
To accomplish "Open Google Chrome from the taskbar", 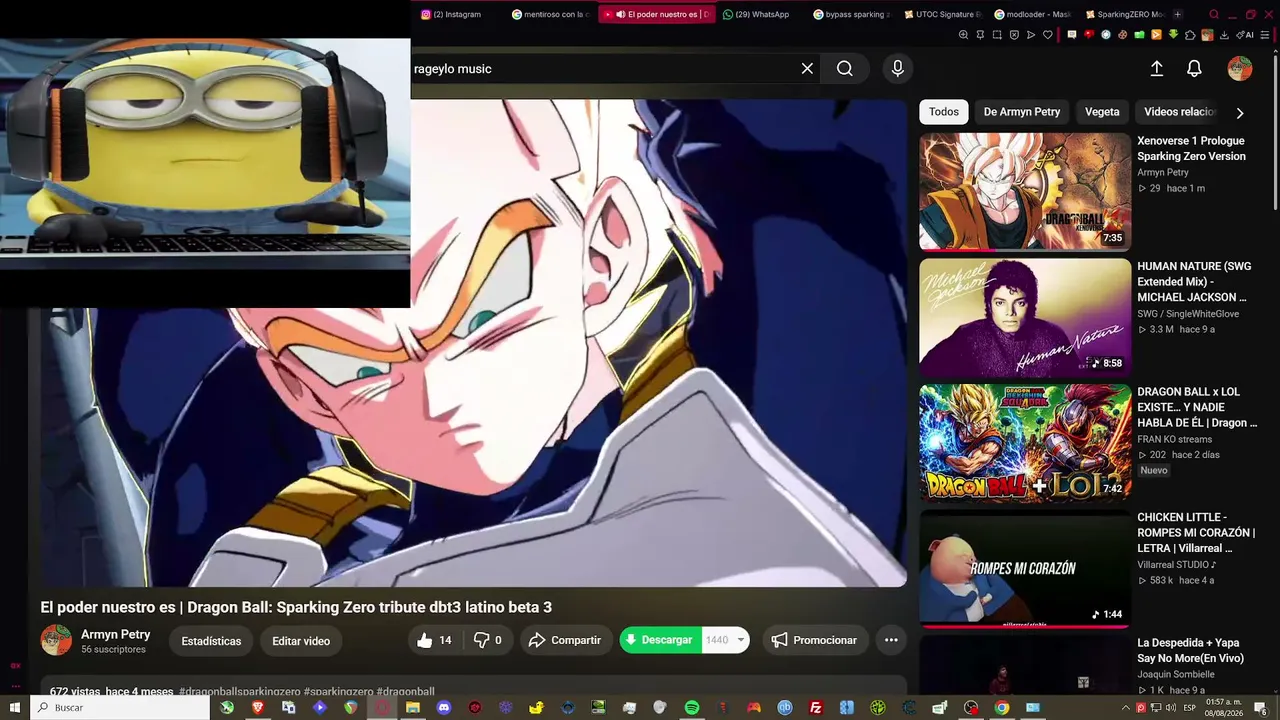I will [x=1002, y=708].
